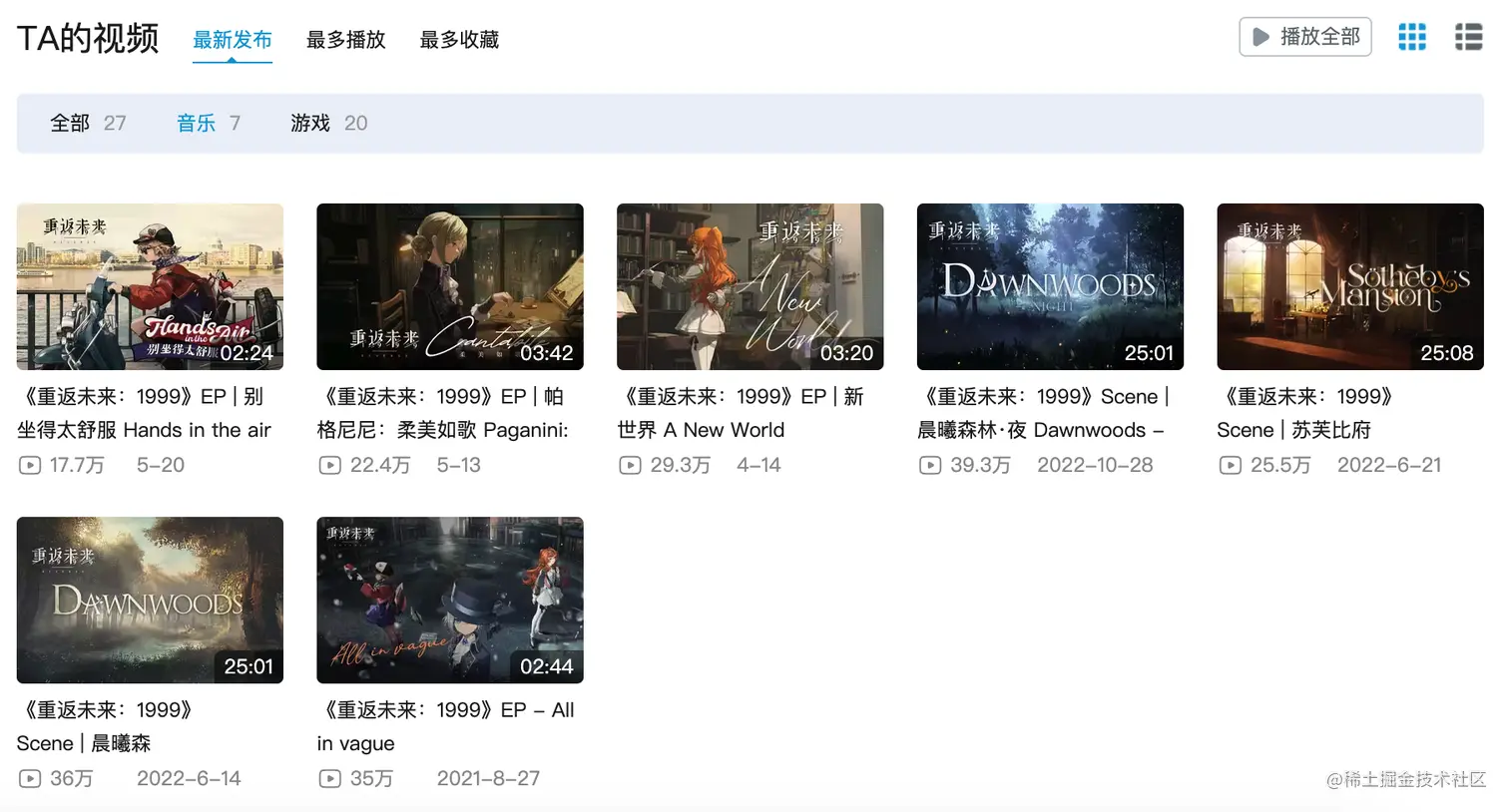Viewport: 1509px width, 812px height.
Task: Select the 最新发布 sort tab
Action: 233,40
